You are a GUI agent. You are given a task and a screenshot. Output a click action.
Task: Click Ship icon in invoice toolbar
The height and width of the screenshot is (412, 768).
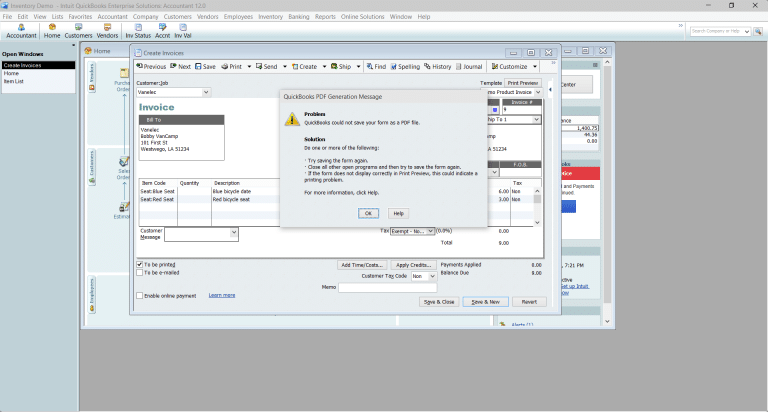(x=341, y=67)
